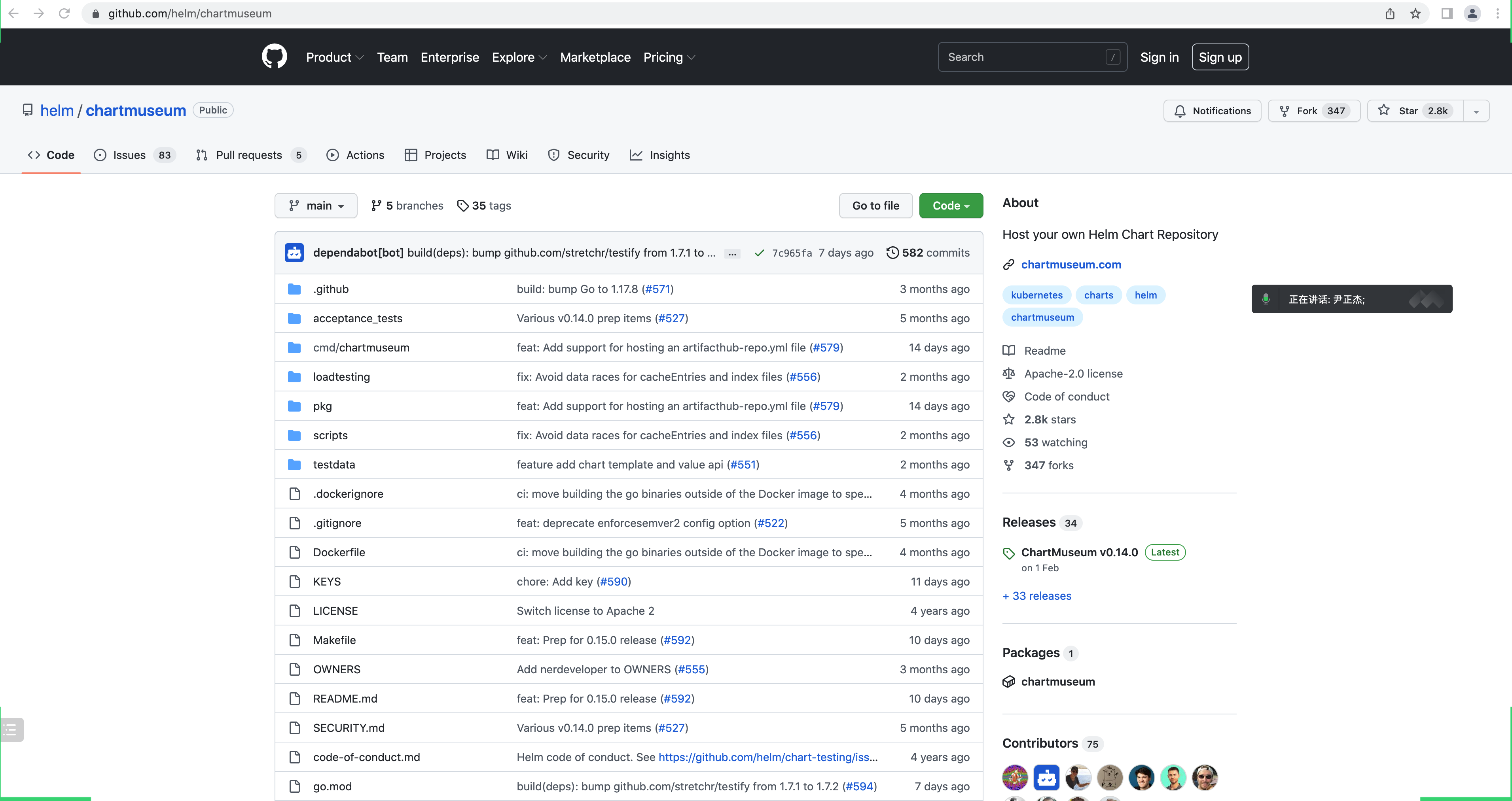
Task: Click the dependabot avatar icon
Action: click(x=294, y=253)
